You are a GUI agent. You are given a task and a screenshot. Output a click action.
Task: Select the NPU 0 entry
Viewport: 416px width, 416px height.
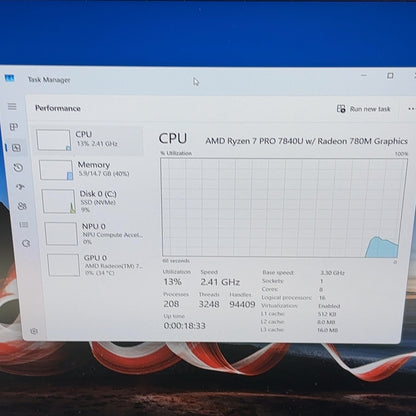95,234
